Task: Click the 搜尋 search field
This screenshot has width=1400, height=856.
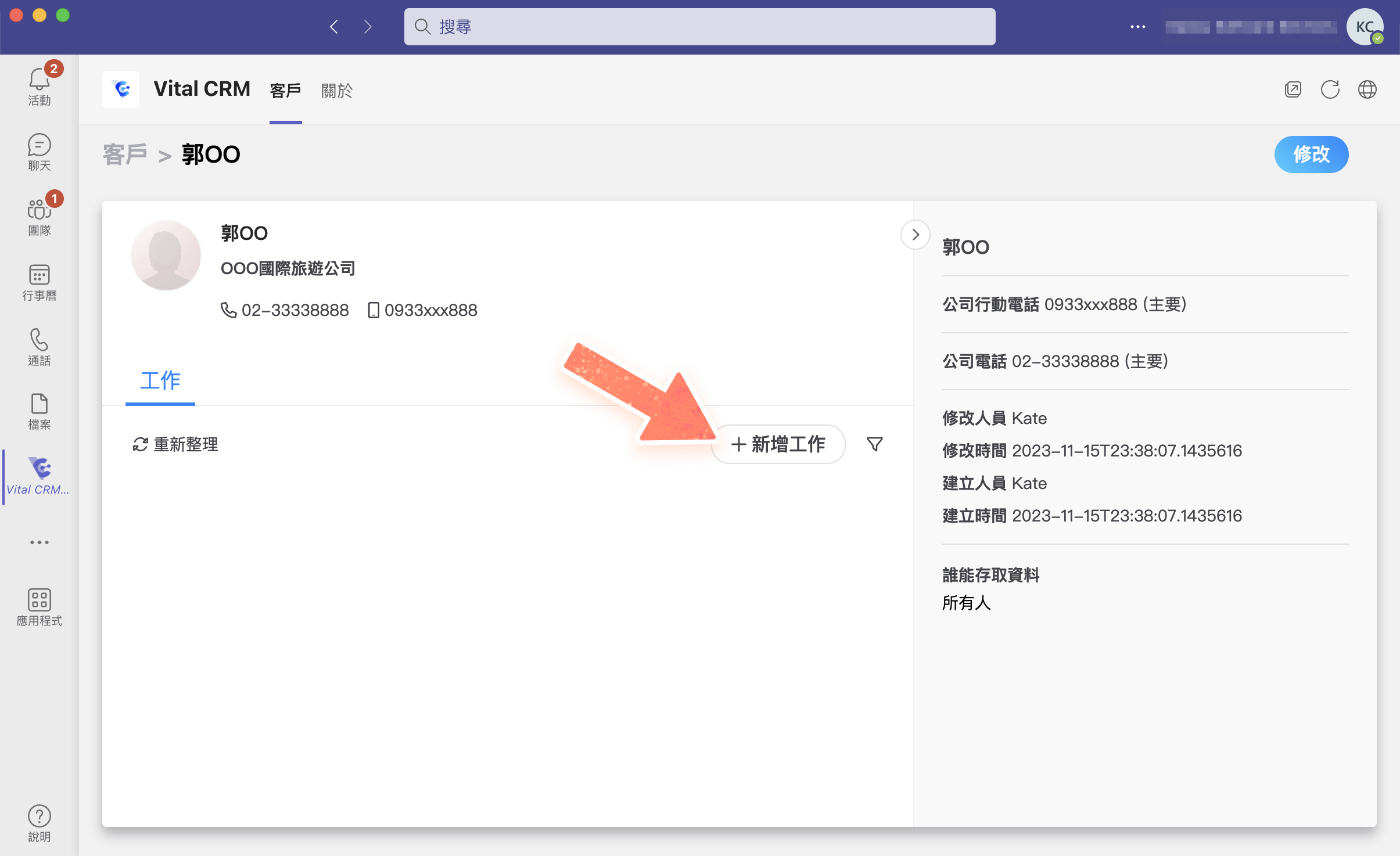Action: (x=699, y=27)
